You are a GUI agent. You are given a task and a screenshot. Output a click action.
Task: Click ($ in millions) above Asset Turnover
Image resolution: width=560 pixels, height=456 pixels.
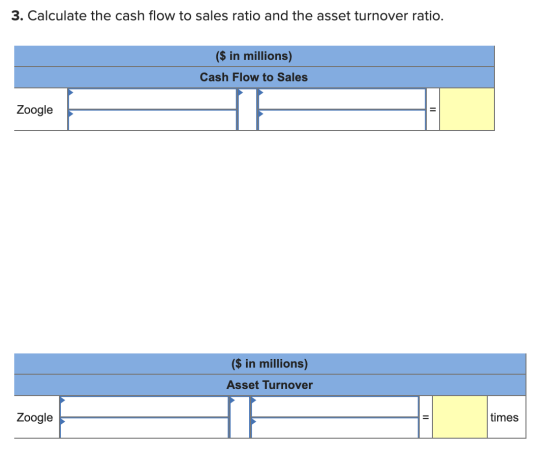[270, 364]
